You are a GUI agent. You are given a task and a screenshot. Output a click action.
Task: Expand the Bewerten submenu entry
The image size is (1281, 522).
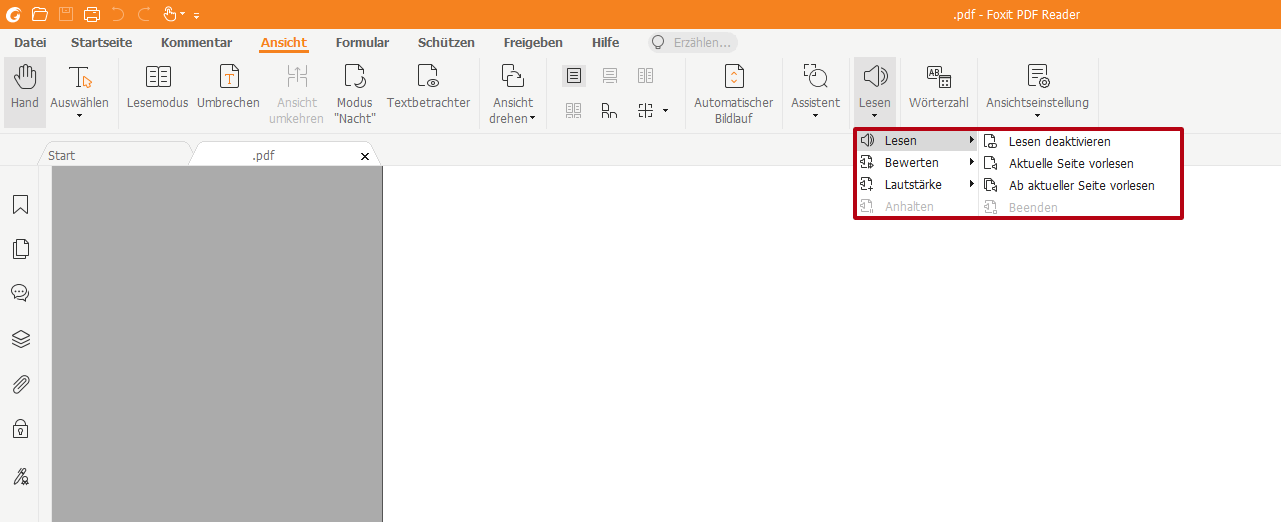pyautogui.click(x=917, y=163)
